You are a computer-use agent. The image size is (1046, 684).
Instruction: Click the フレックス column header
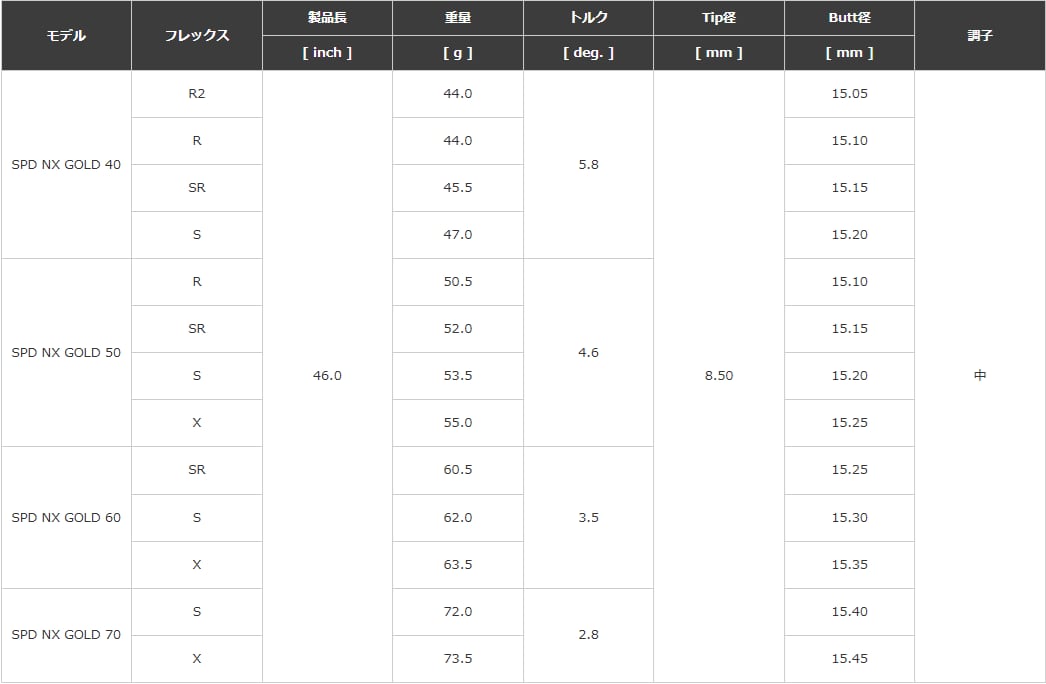[197, 35]
